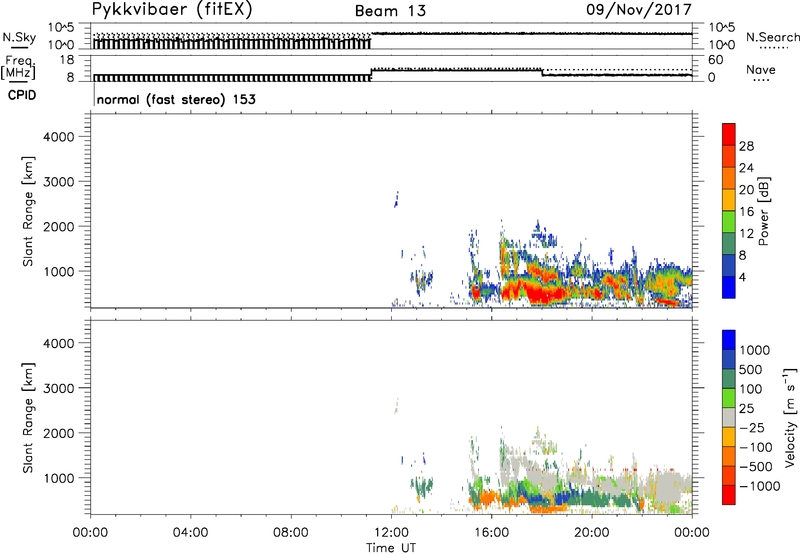
Task: Click the Power [dB] color bar label
Action: 763,211
